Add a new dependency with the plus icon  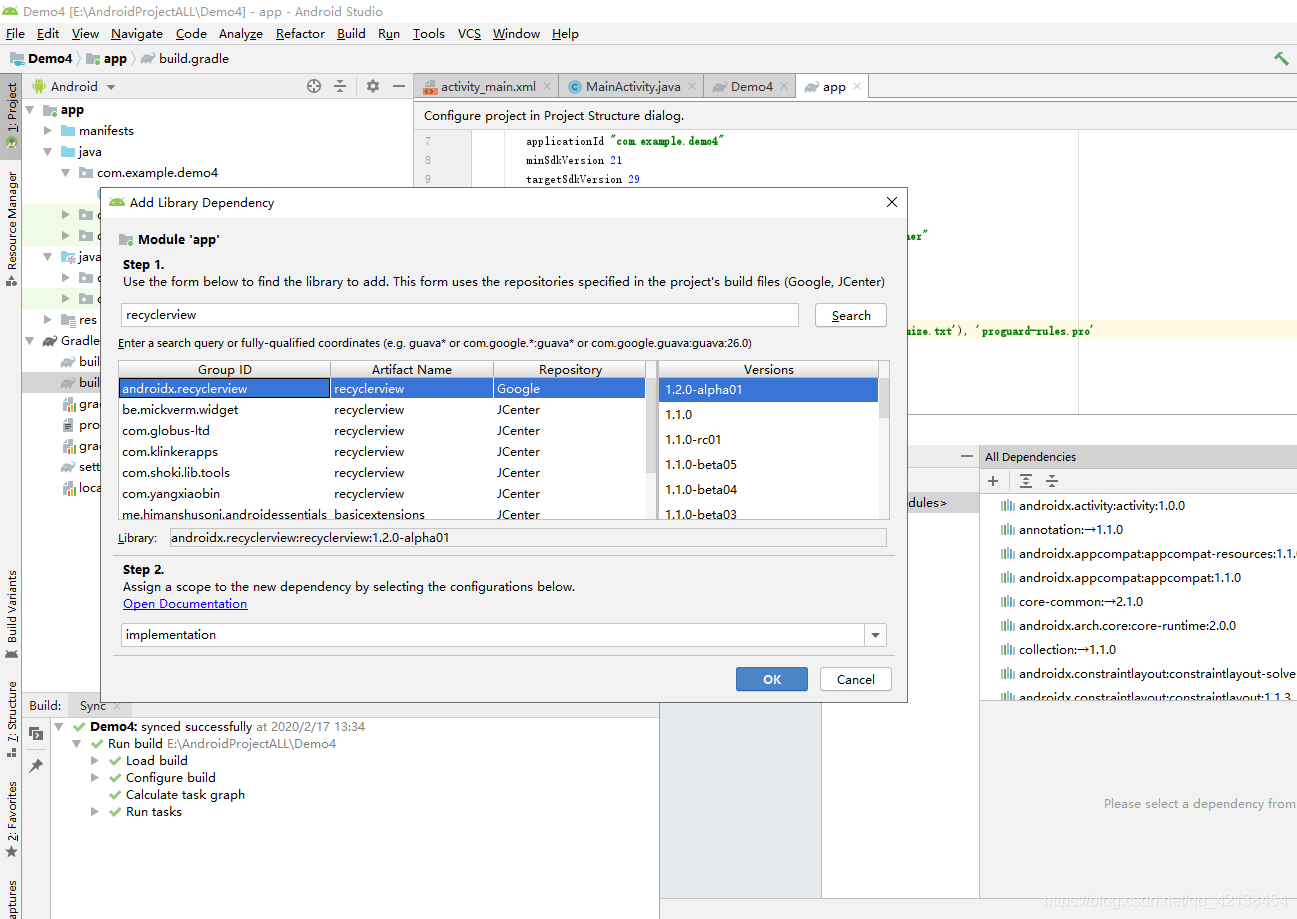[x=992, y=481]
